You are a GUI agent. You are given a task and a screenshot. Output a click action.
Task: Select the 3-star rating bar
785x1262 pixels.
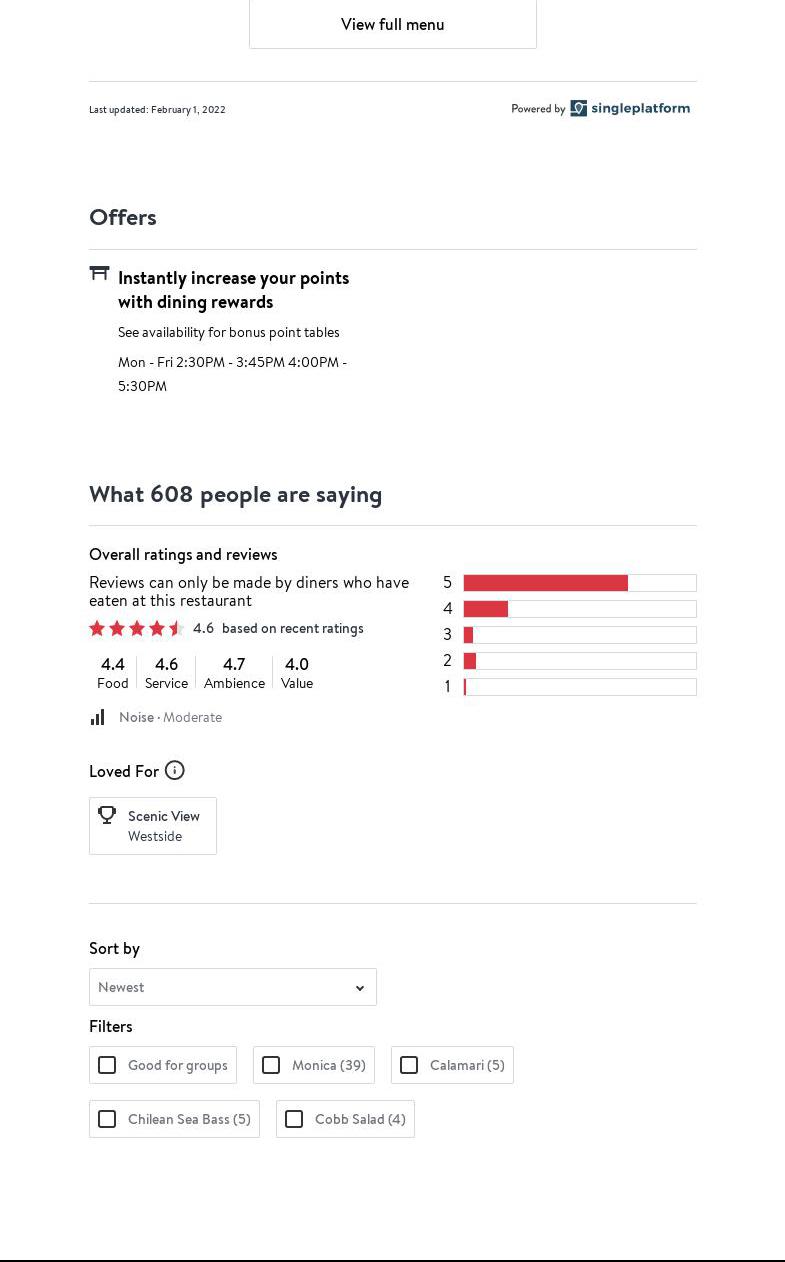[x=580, y=634]
